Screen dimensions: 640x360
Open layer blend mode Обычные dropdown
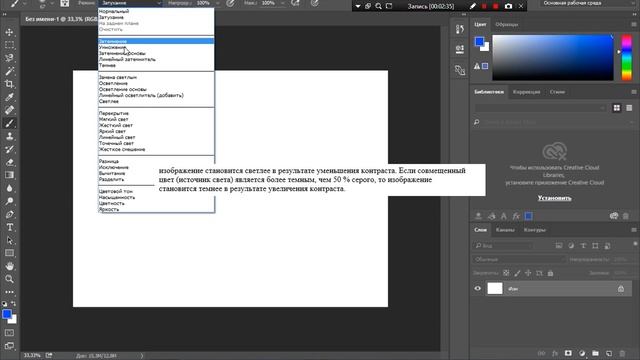(x=519, y=260)
